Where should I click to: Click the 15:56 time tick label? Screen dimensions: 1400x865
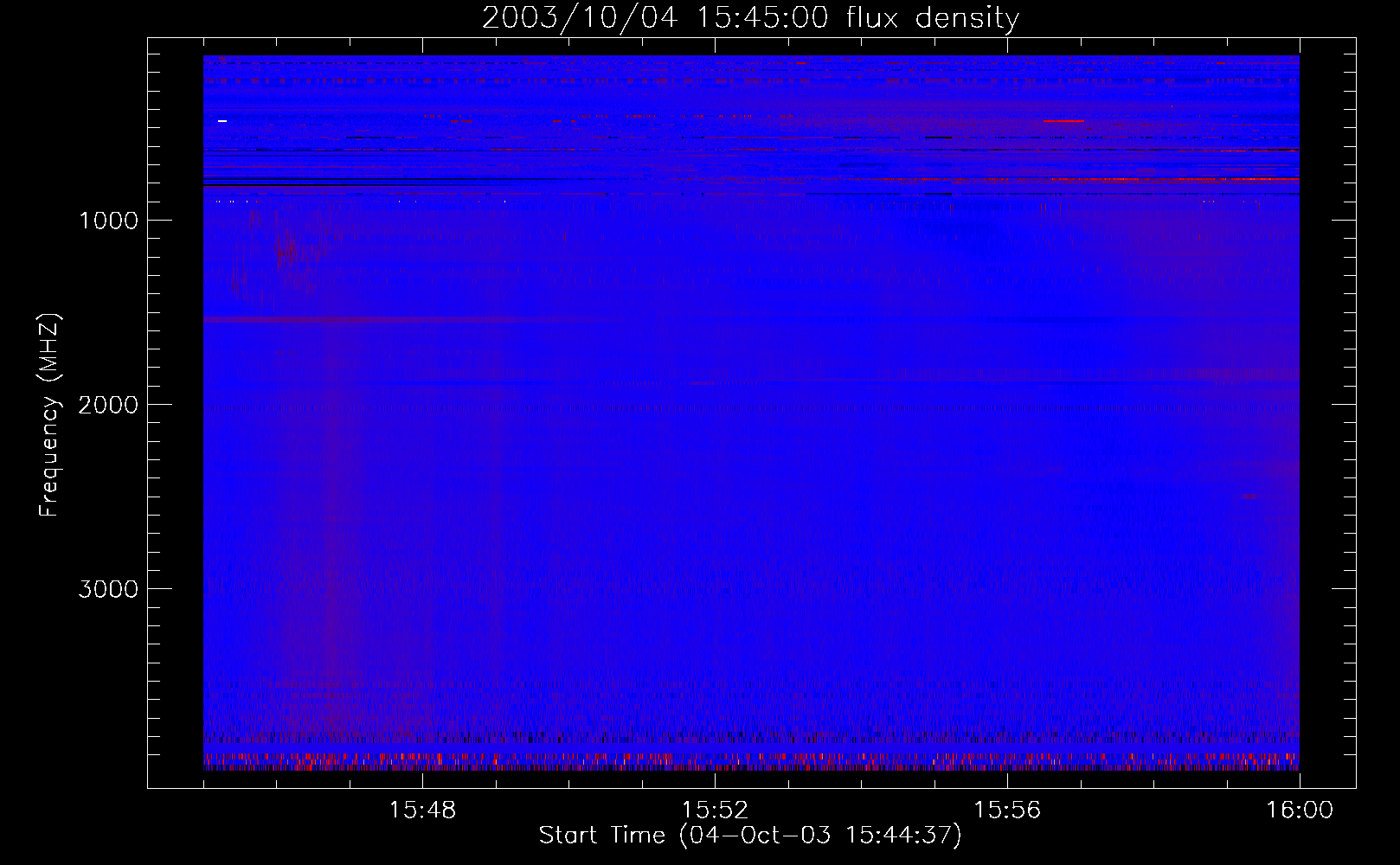(1007, 811)
